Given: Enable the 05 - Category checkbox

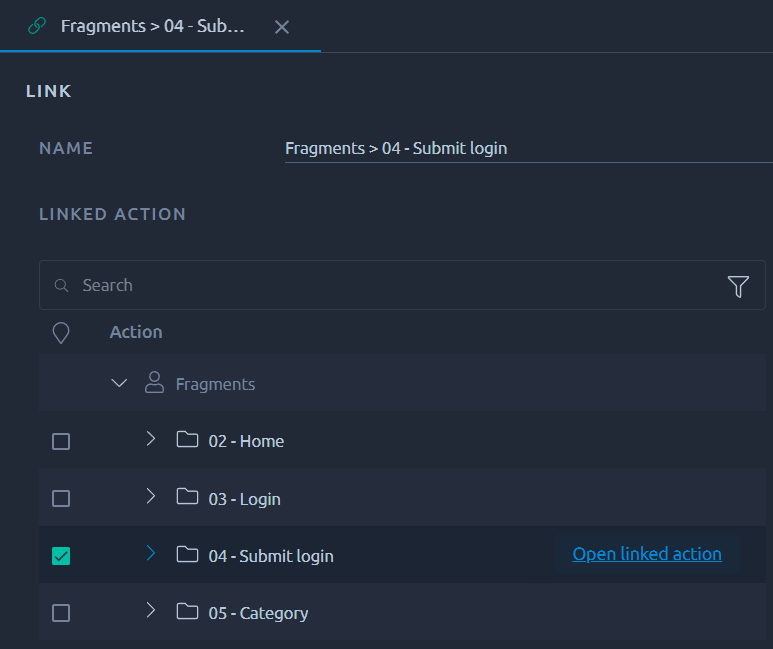Looking at the screenshot, I should pos(61,613).
